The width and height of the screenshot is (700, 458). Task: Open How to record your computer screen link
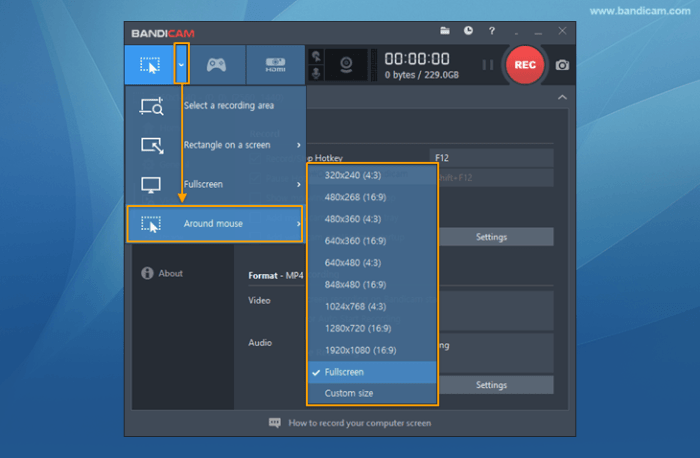pyautogui.click(x=360, y=423)
